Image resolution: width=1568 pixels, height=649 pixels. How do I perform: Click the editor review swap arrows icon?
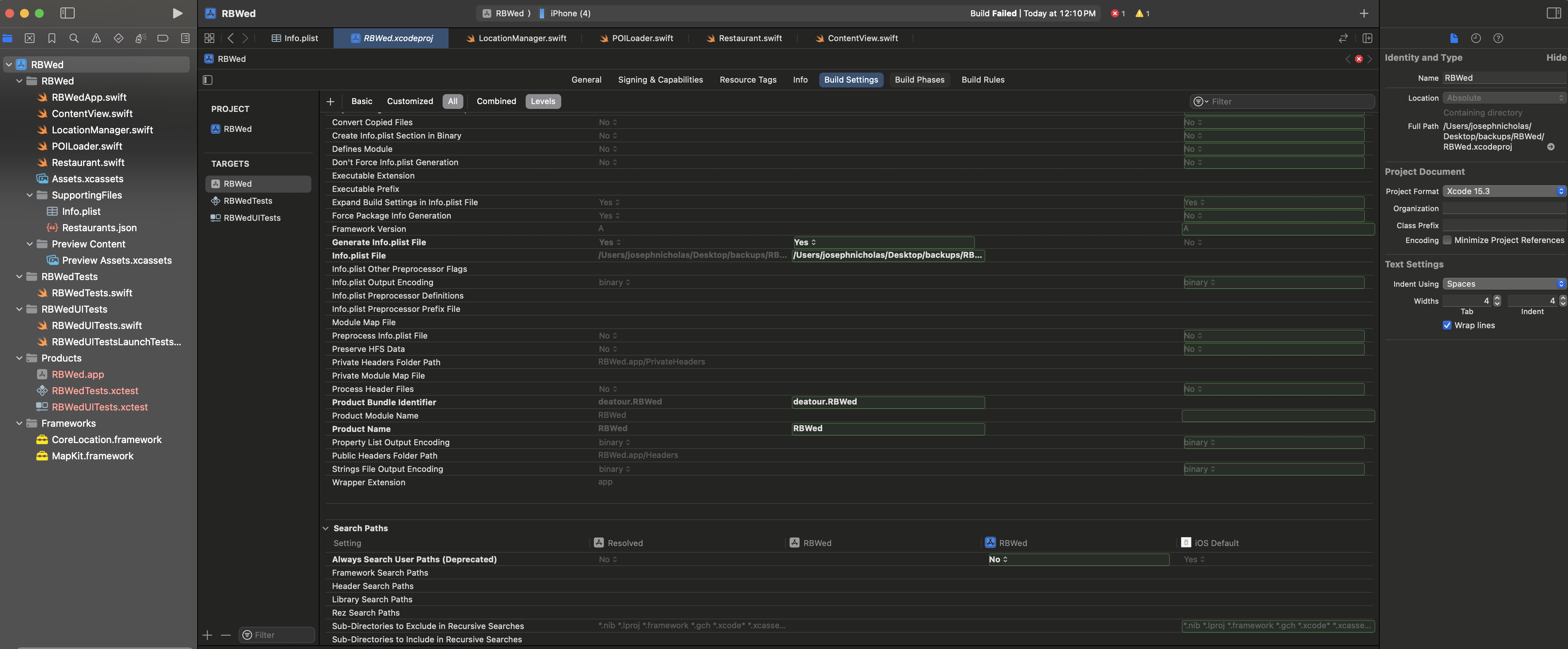click(x=1343, y=38)
